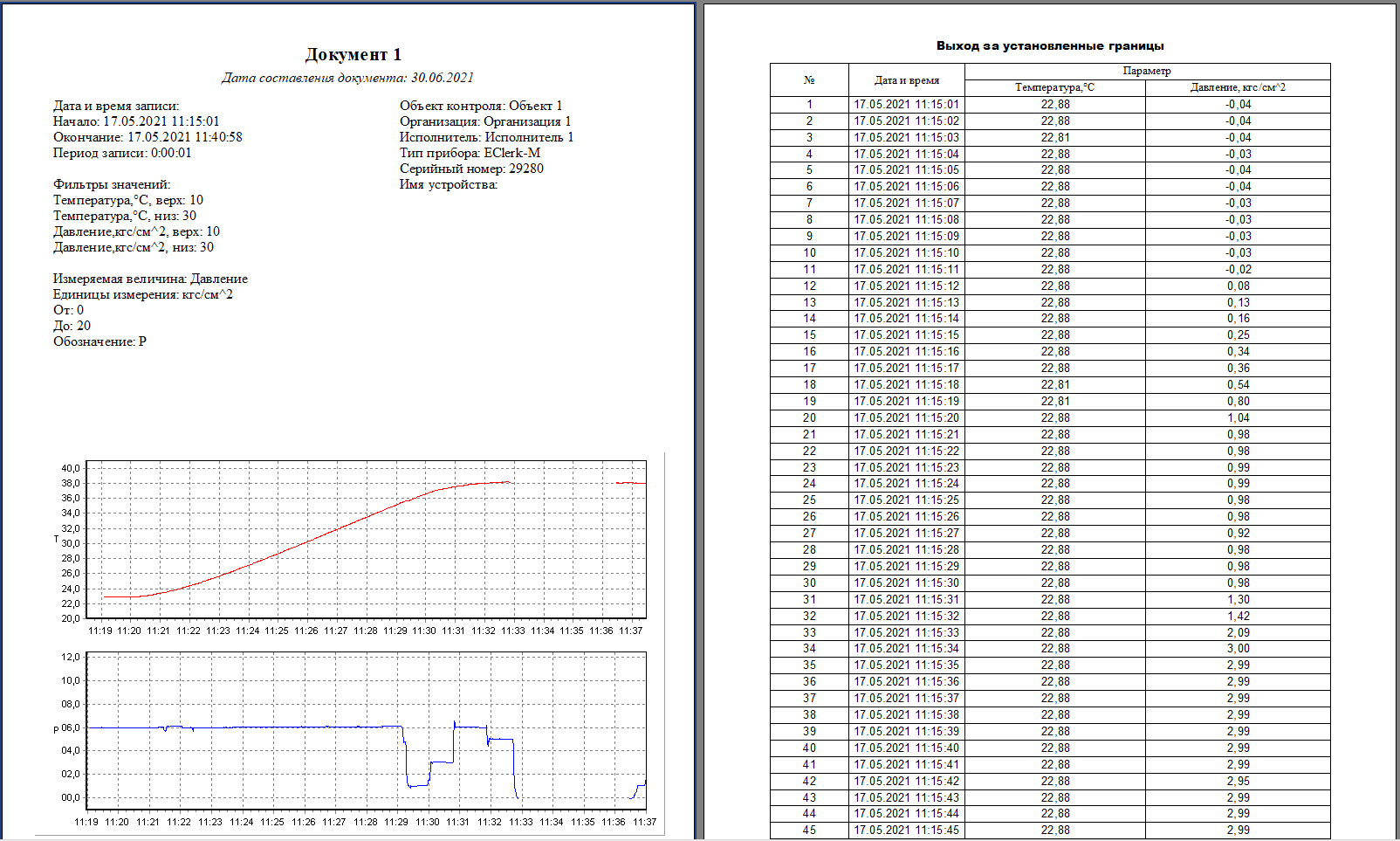Click the "Тип прибора: EClerk-M" line
The width and height of the screenshot is (1400, 841).
[x=470, y=153]
